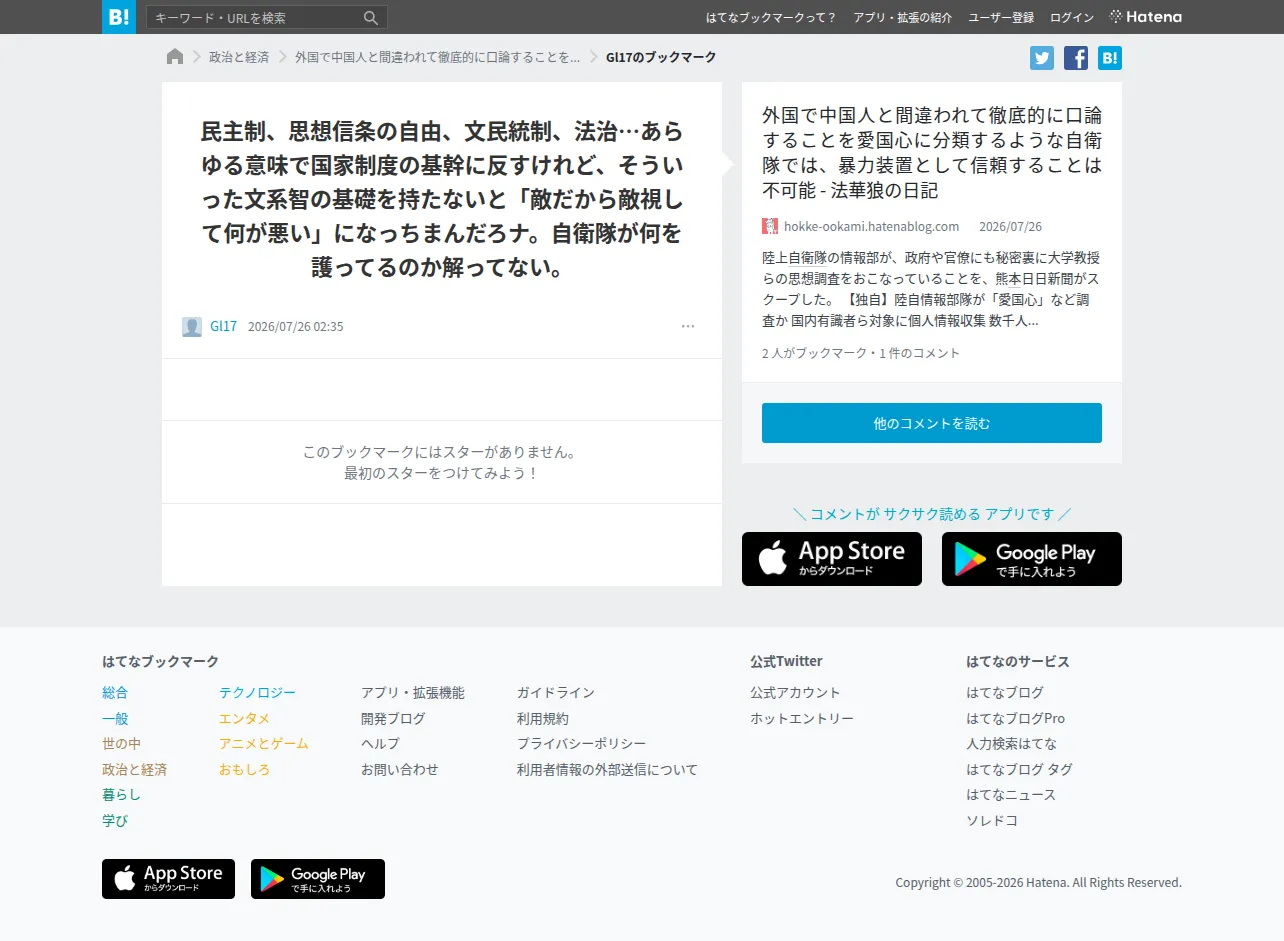Go to 政治と経済 breadcrumb link
The image size is (1284, 941).
pos(239,57)
